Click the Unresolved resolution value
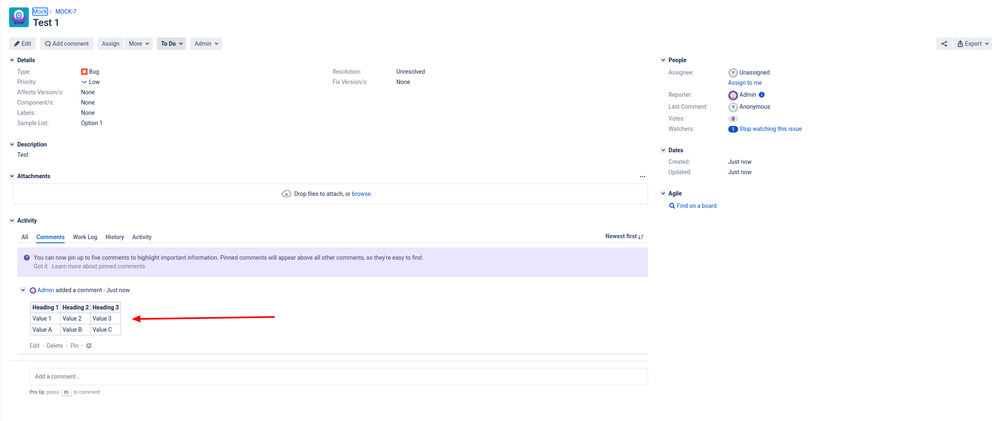999x421 pixels. 410,72
